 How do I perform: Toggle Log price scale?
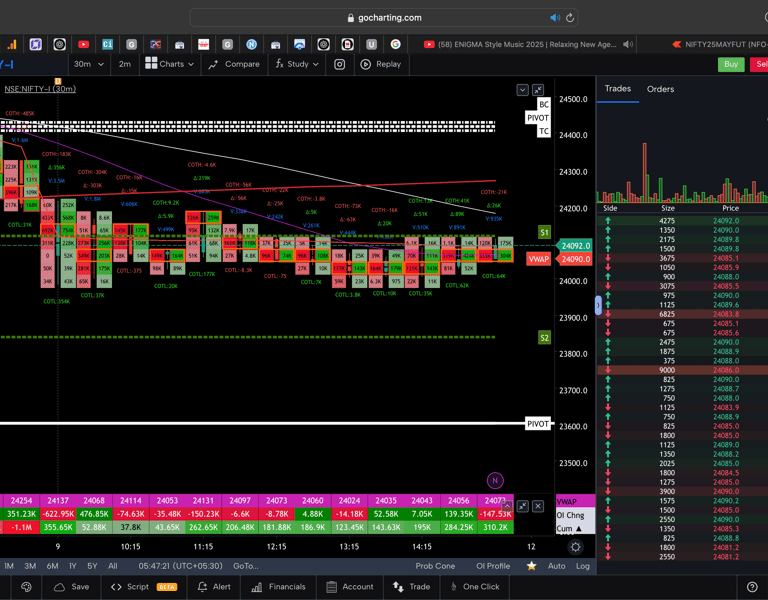pos(582,566)
